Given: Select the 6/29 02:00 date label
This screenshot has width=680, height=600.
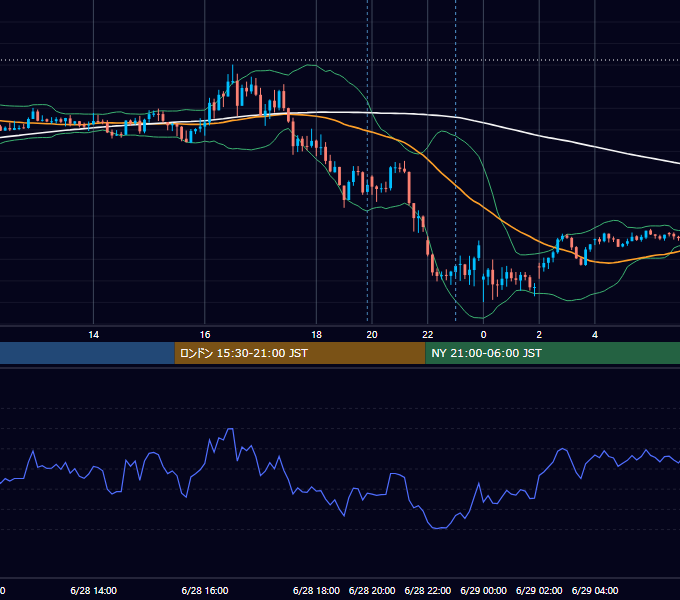Looking at the screenshot, I should (x=539, y=590).
